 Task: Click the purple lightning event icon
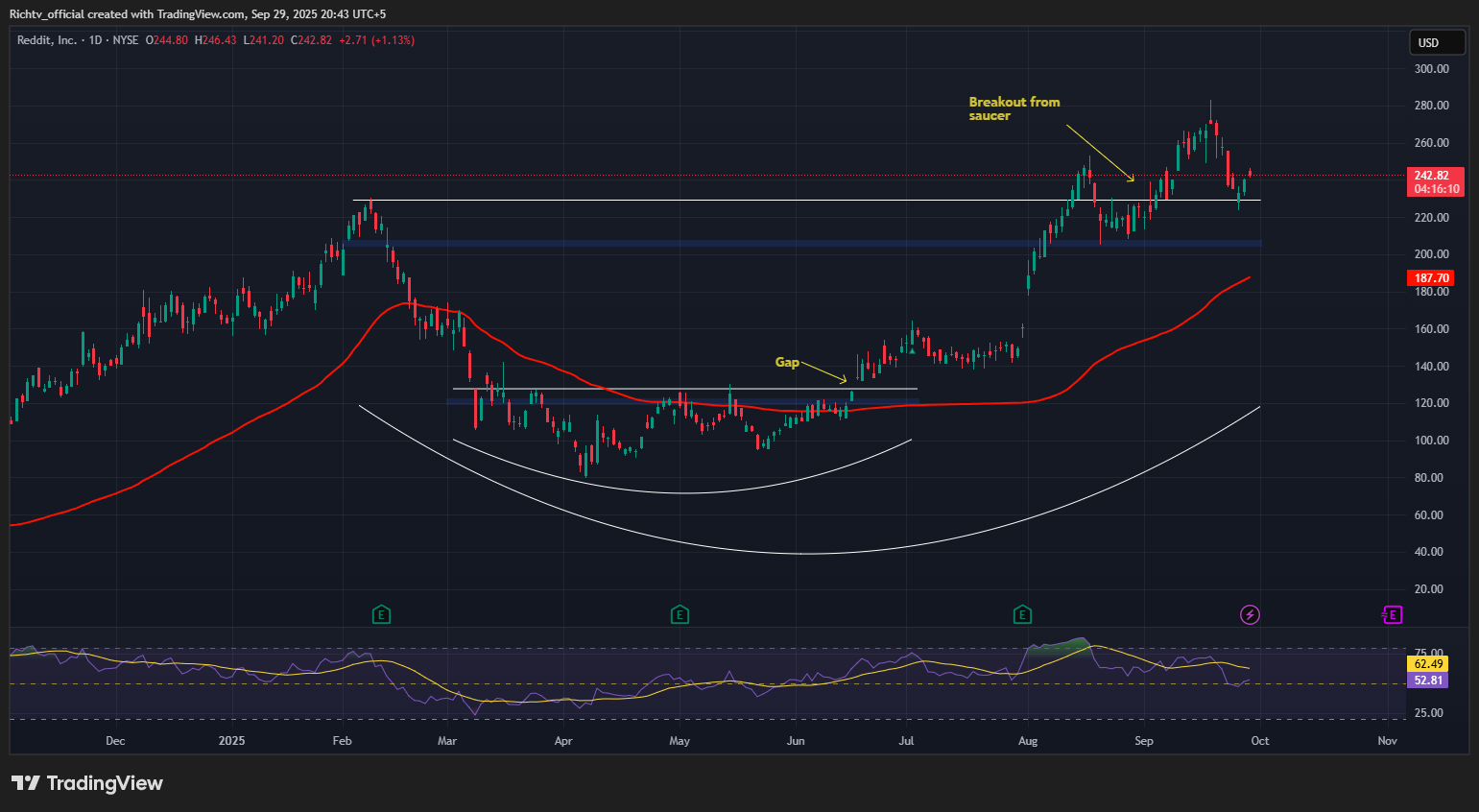click(1250, 614)
